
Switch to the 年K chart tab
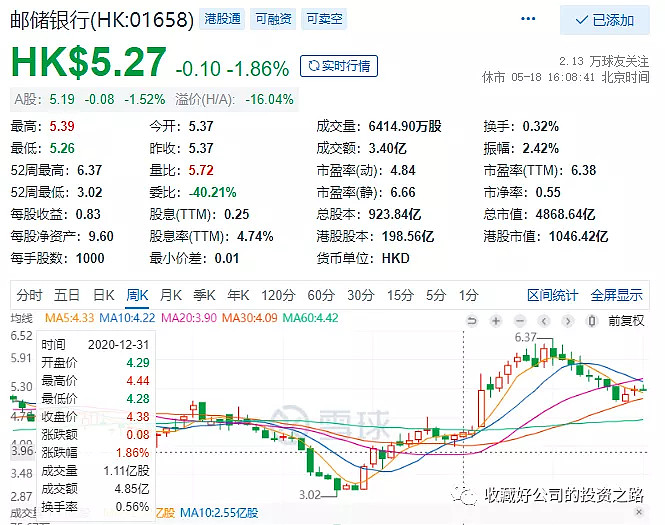click(238, 295)
